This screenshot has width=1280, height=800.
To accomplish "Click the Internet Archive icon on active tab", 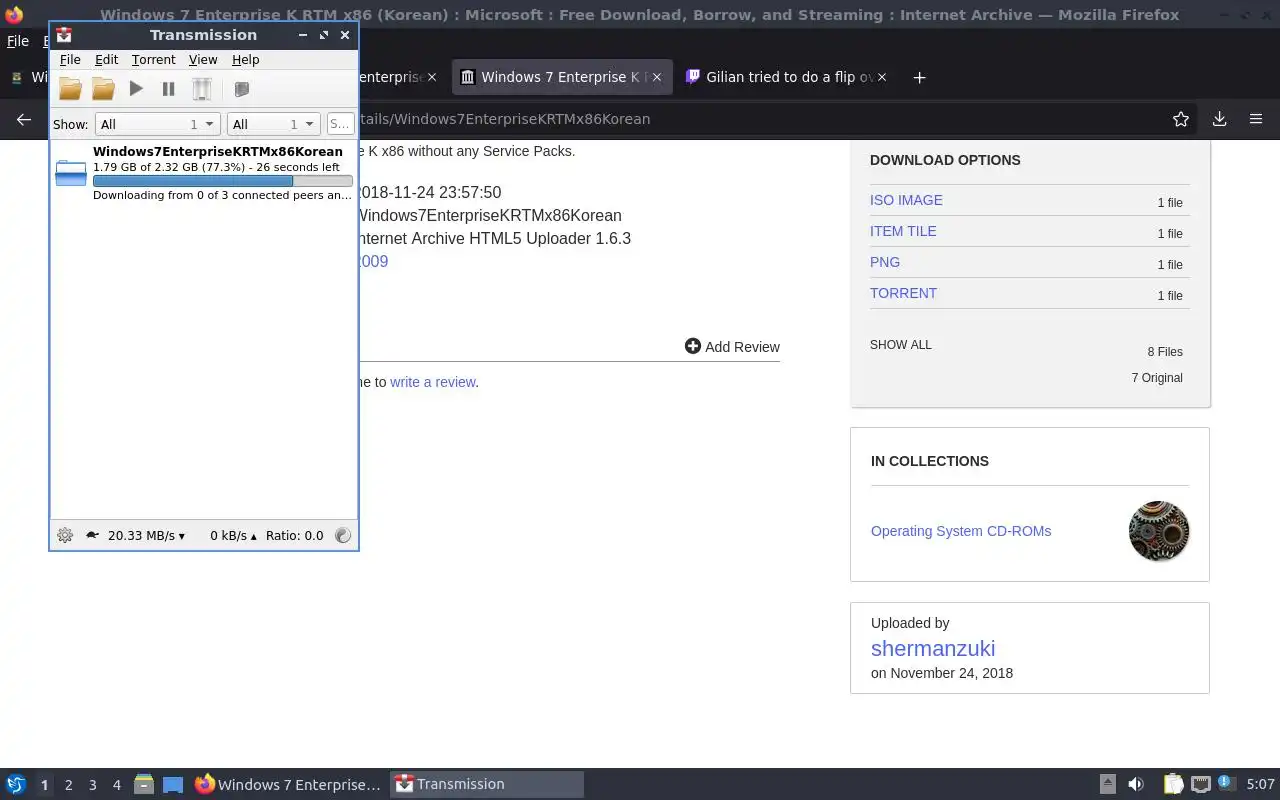I will [467, 77].
